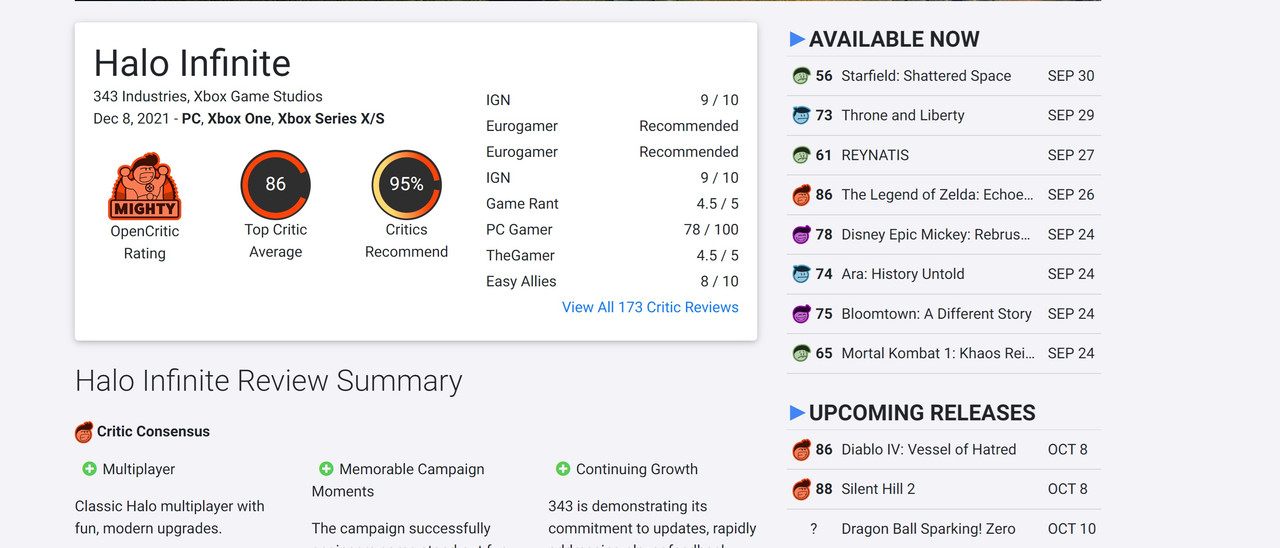This screenshot has height=548, width=1280.
Task: Click the blue arrow beside AVAILABLE NOW
Action: [x=797, y=39]
